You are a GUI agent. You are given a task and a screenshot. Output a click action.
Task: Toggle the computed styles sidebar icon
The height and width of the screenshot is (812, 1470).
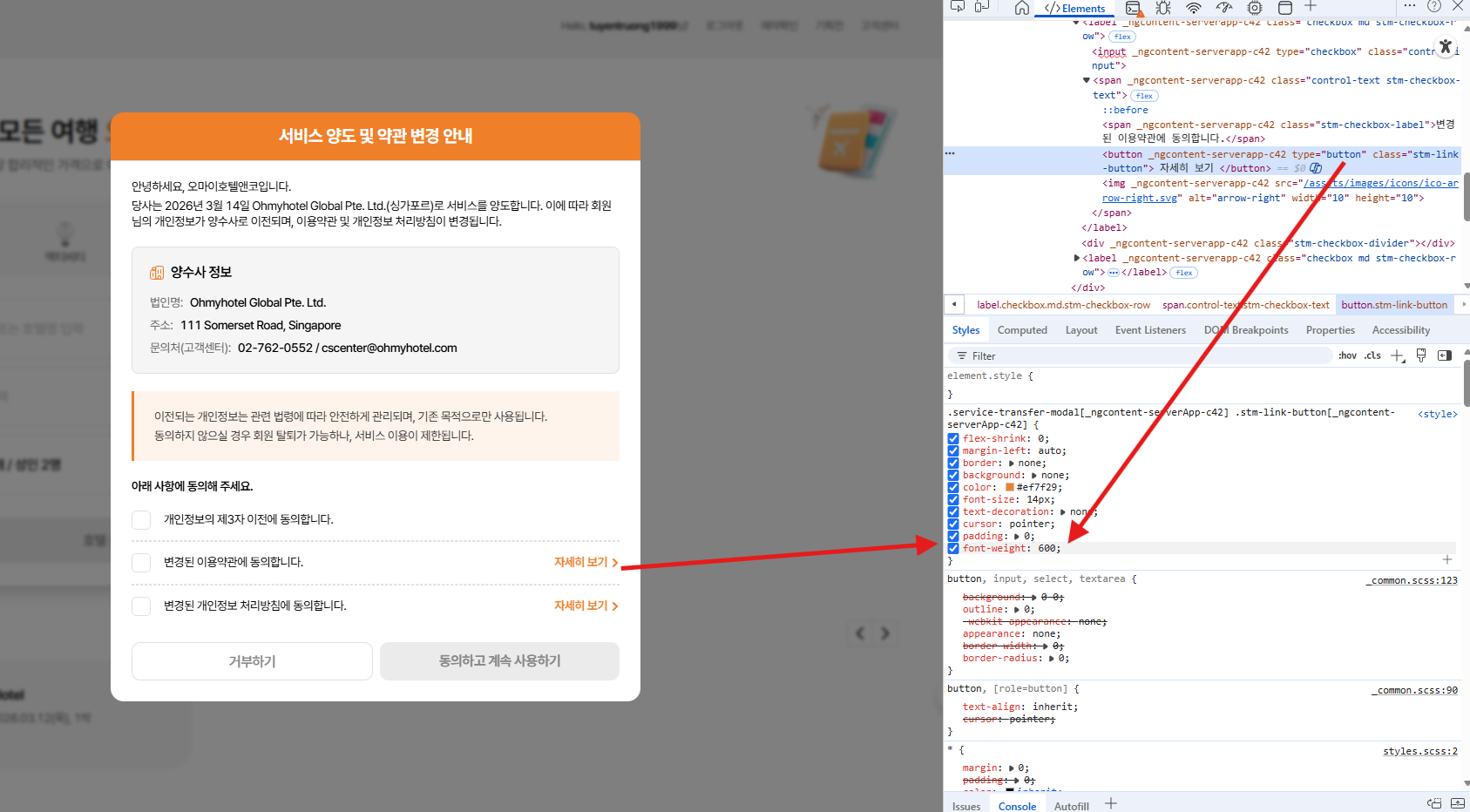click(1445, 355)
